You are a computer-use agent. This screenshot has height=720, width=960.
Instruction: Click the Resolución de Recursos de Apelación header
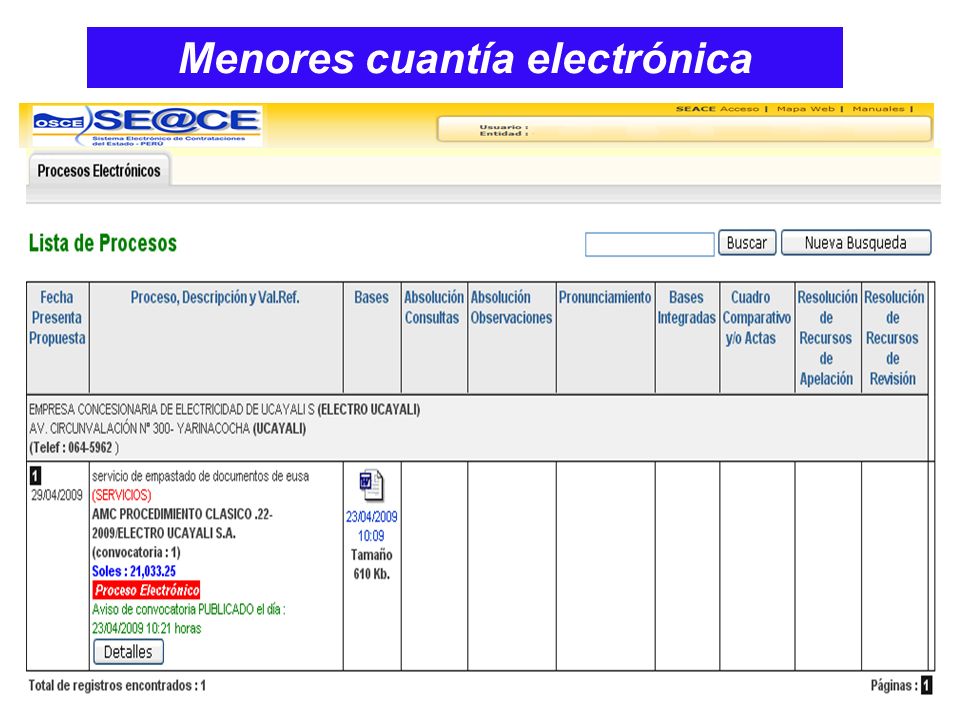pyautogui.click(x=827, y=338)
